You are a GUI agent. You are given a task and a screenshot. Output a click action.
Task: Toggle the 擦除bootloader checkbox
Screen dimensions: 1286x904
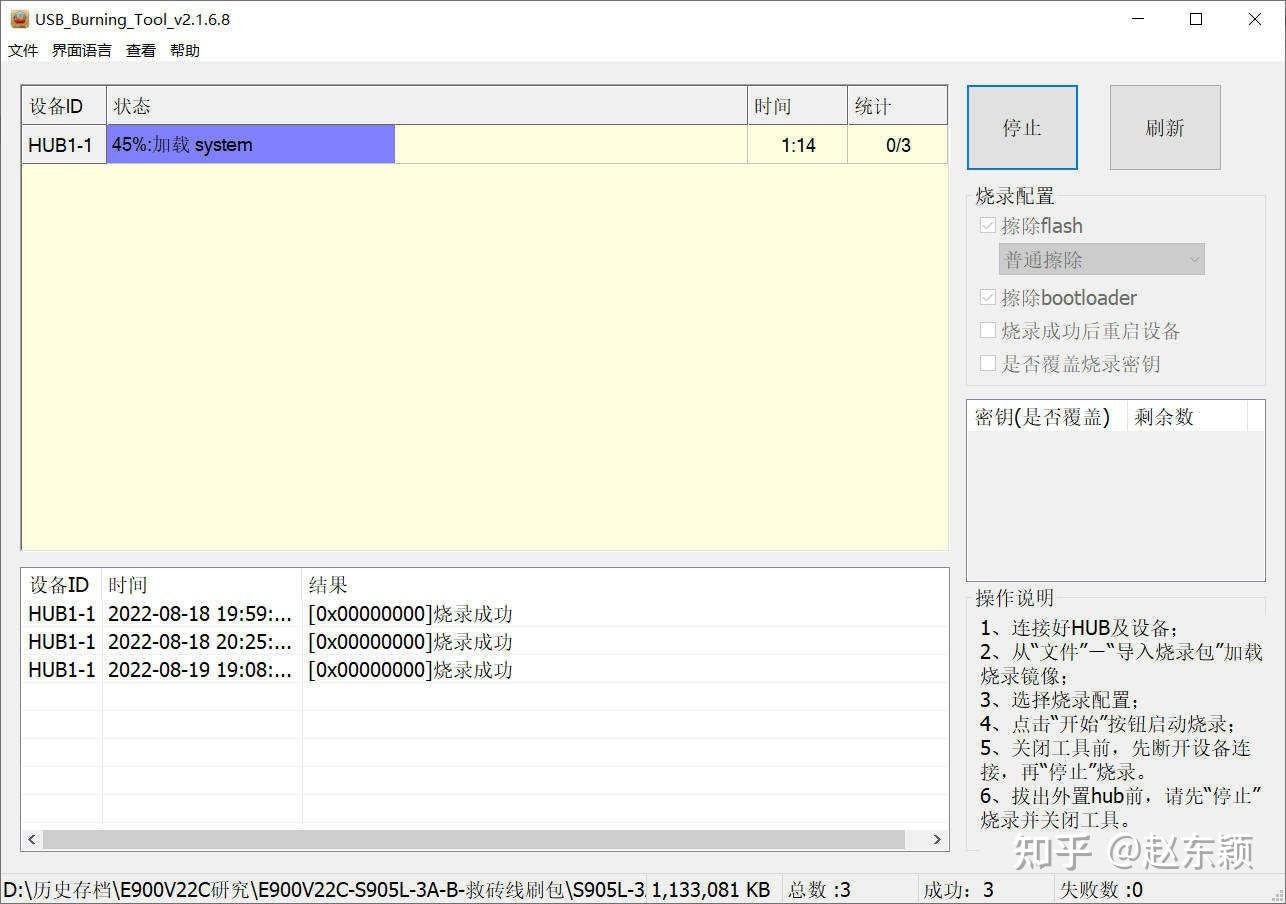pyautogui.click(x=988, y=297)
